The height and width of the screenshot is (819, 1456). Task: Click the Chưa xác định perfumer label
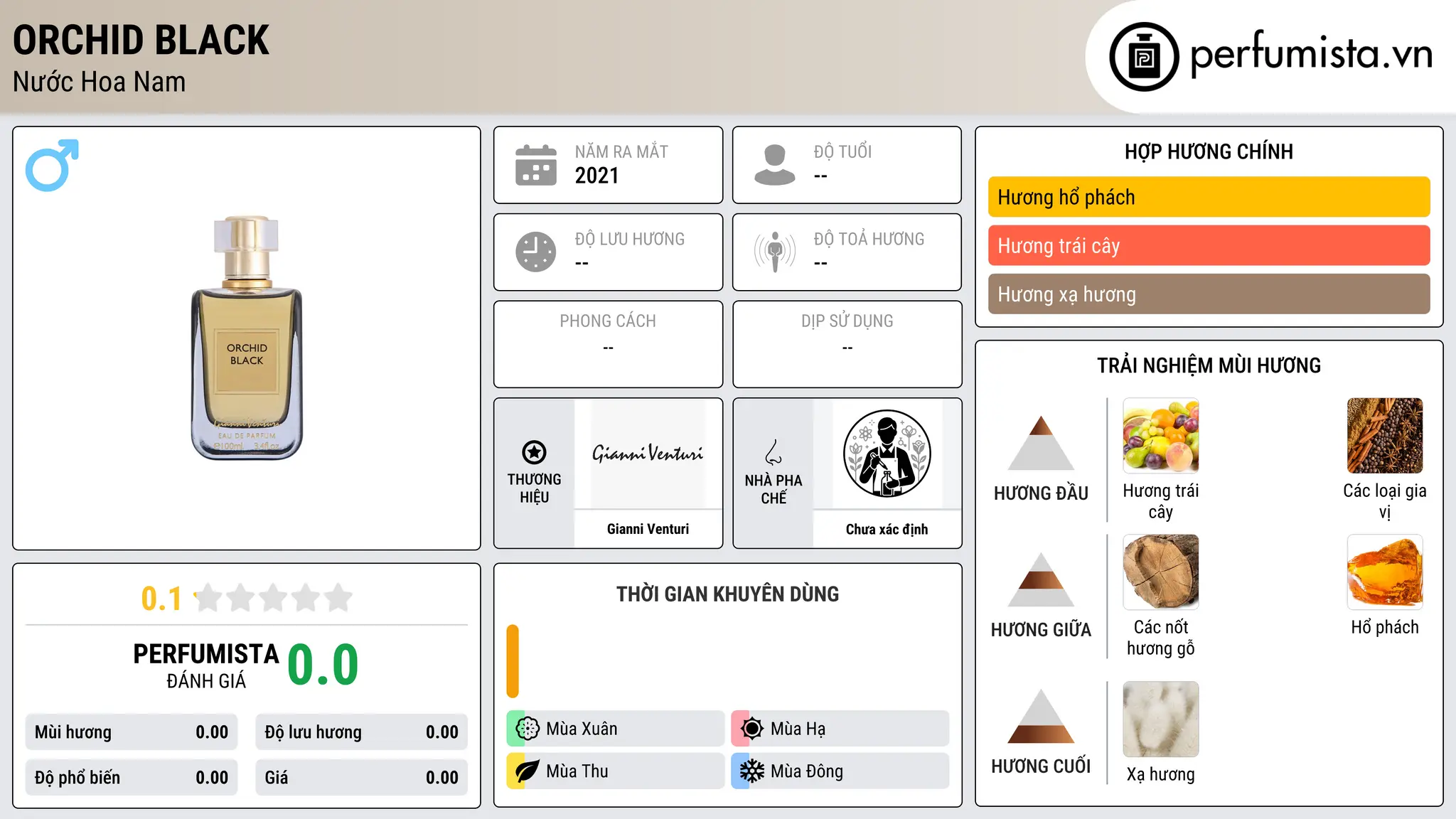[x=887, y=529]
